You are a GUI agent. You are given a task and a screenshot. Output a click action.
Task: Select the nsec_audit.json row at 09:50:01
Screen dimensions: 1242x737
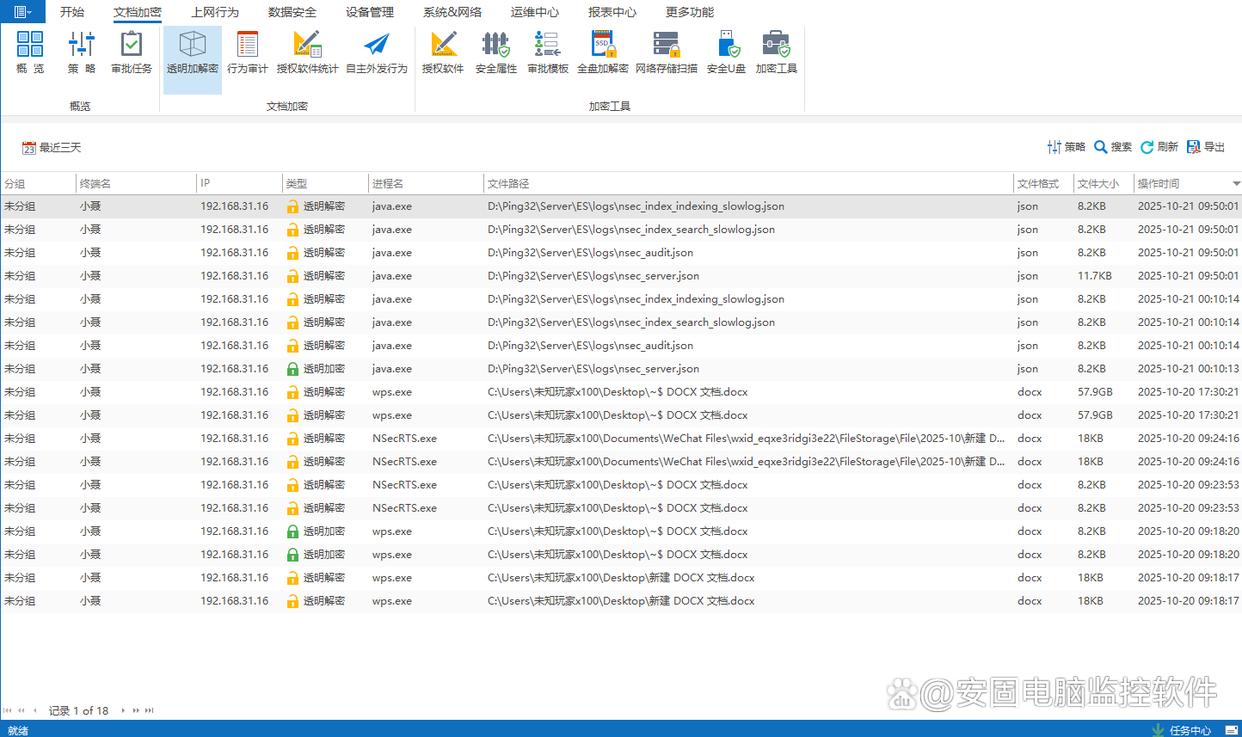(x=590, y=253)
